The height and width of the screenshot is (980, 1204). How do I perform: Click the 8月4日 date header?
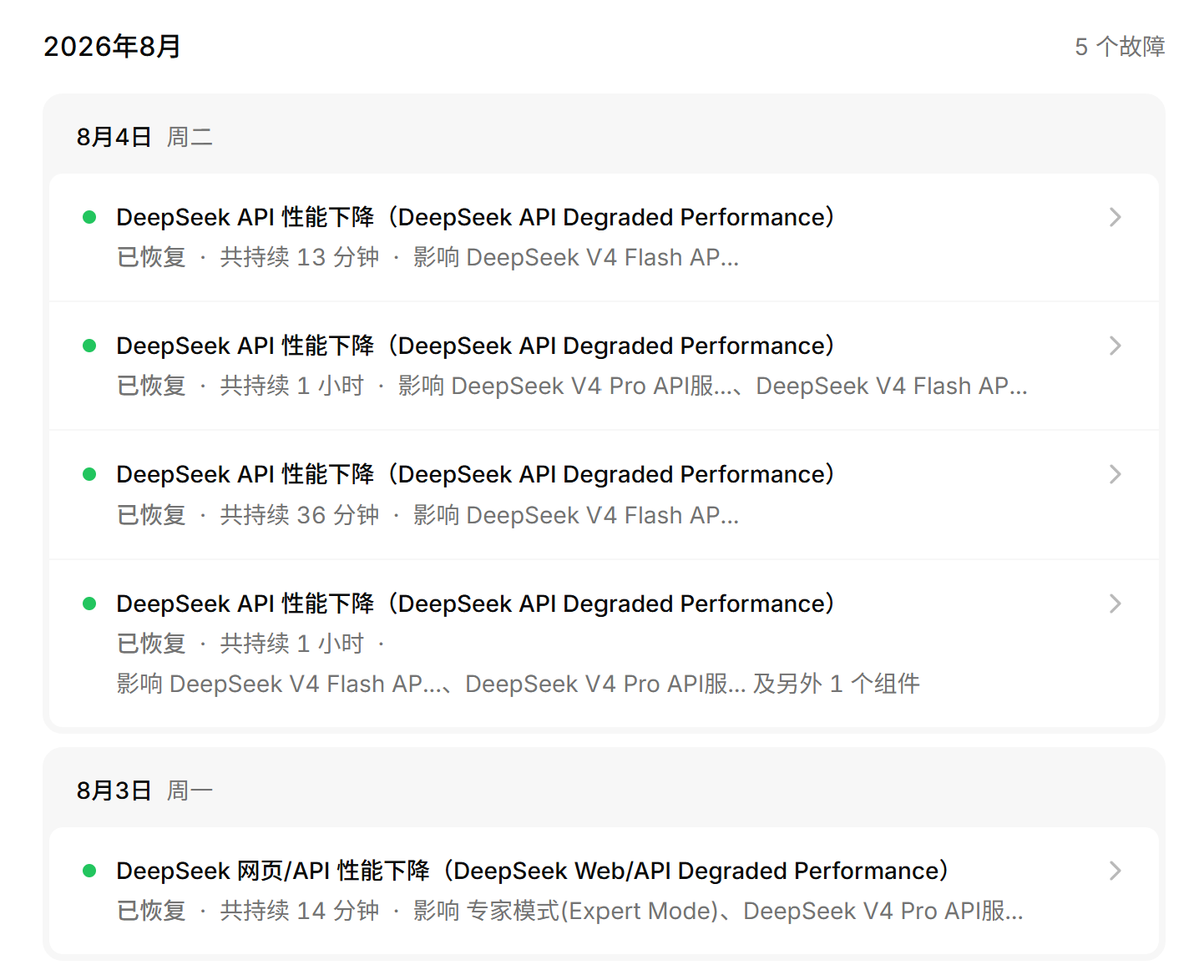click(x=114, y=137)
